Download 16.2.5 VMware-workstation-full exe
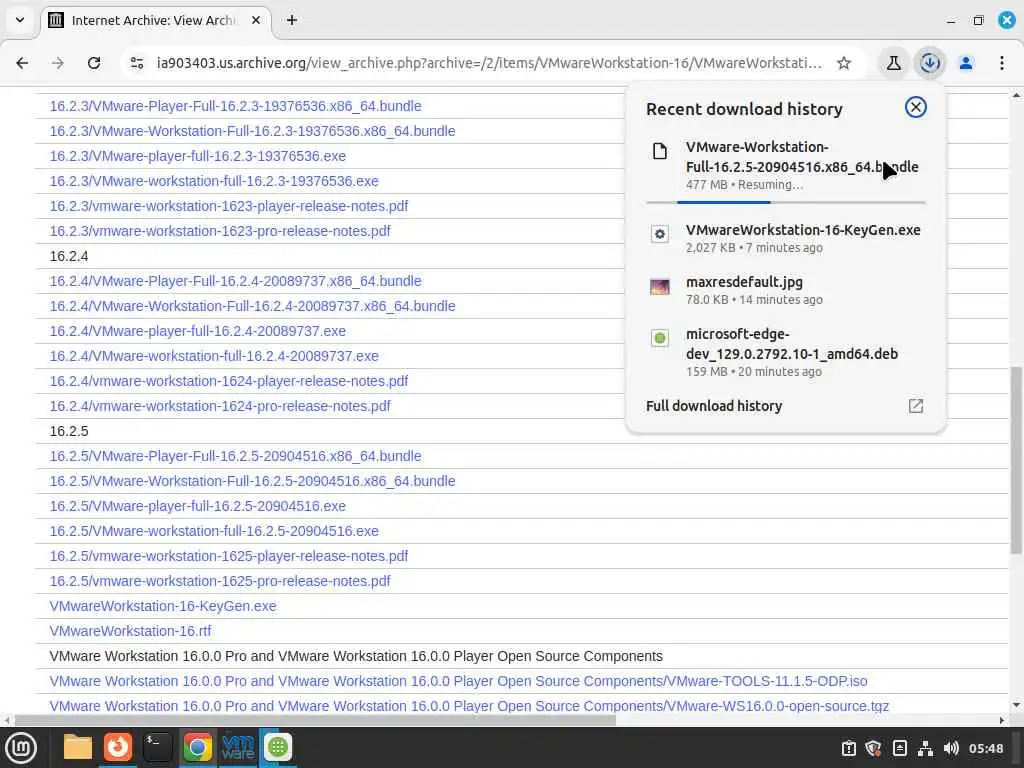Image resolution: width=1024 pixels, height=768 pixels. click(x=214, y=531)
